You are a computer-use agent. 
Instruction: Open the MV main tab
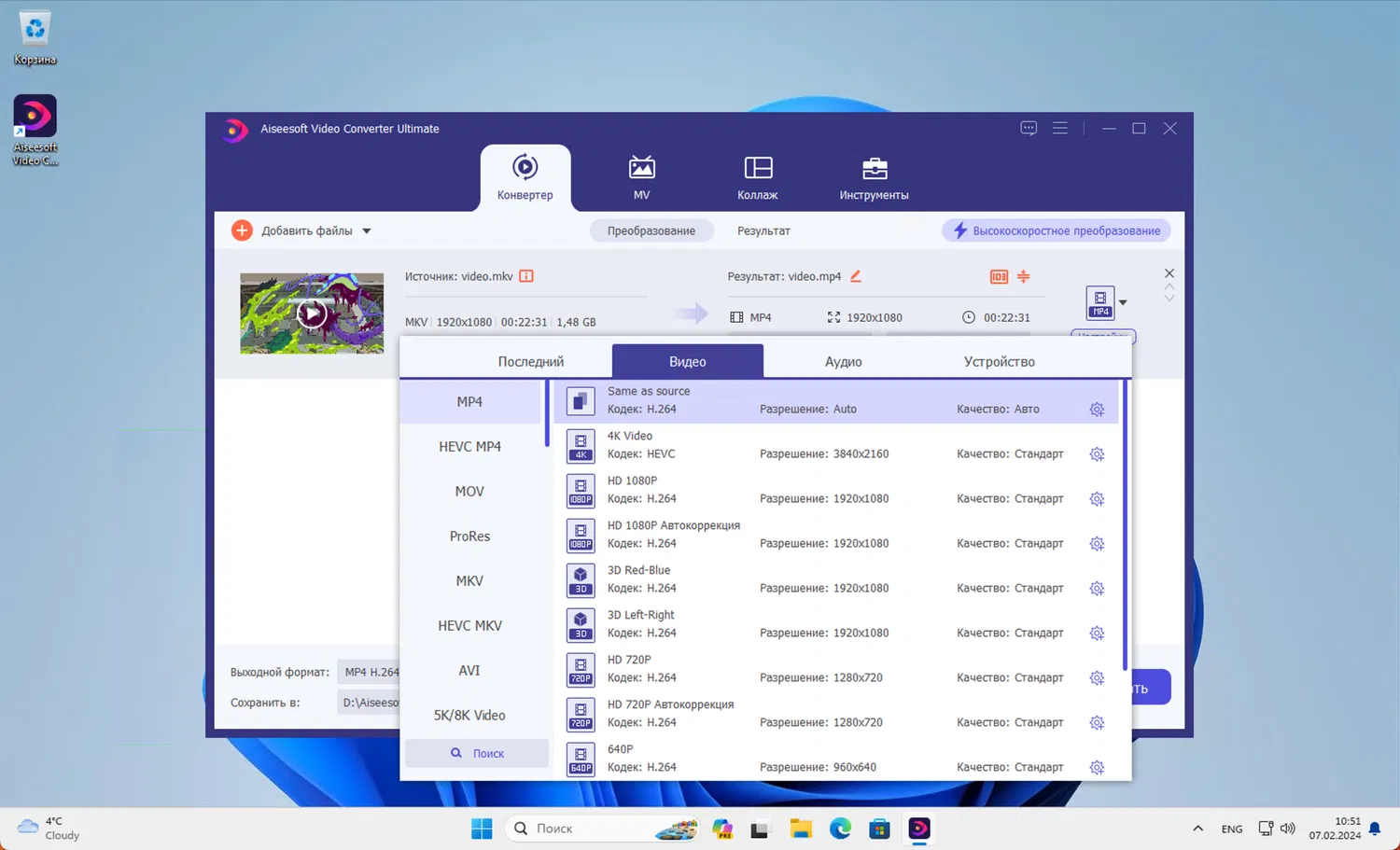tap(642, 177)
